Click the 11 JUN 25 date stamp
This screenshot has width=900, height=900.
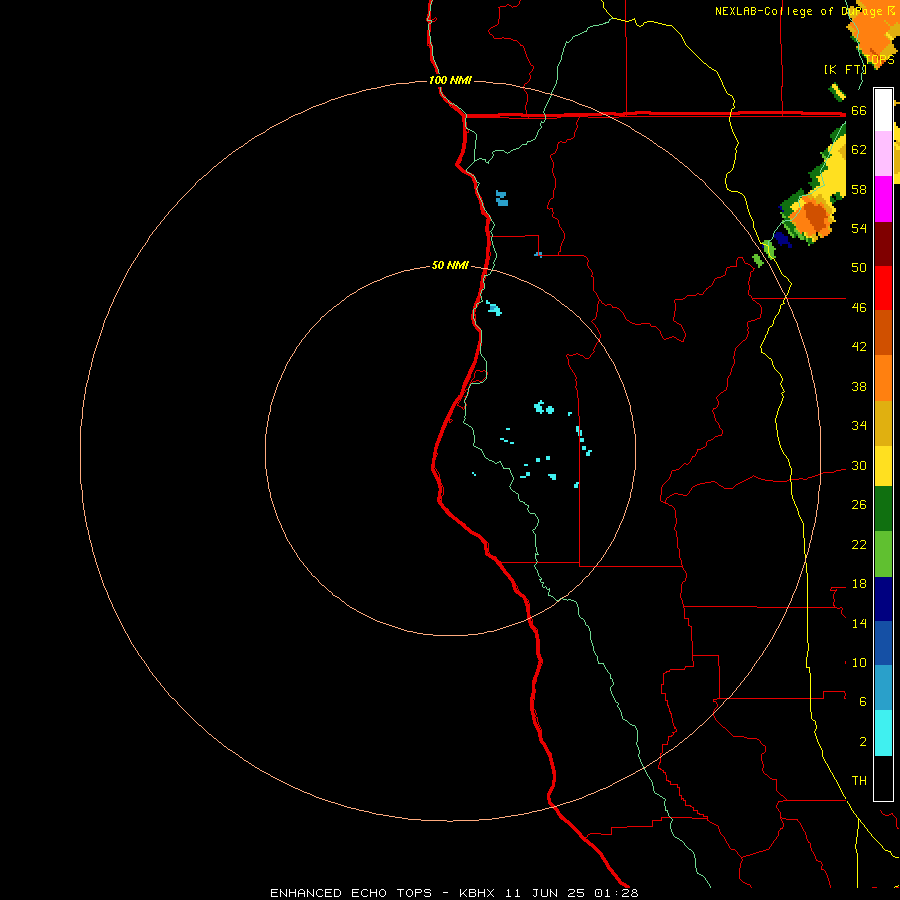(545, 893)
